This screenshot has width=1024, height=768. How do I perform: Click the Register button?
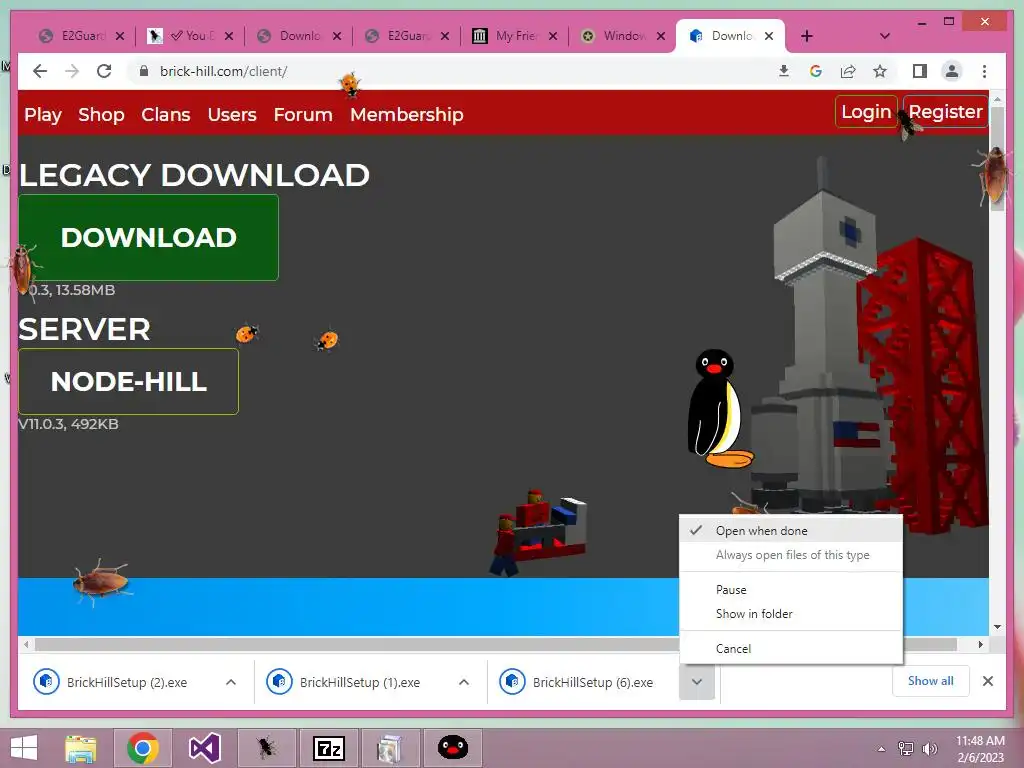pos(945,112)
